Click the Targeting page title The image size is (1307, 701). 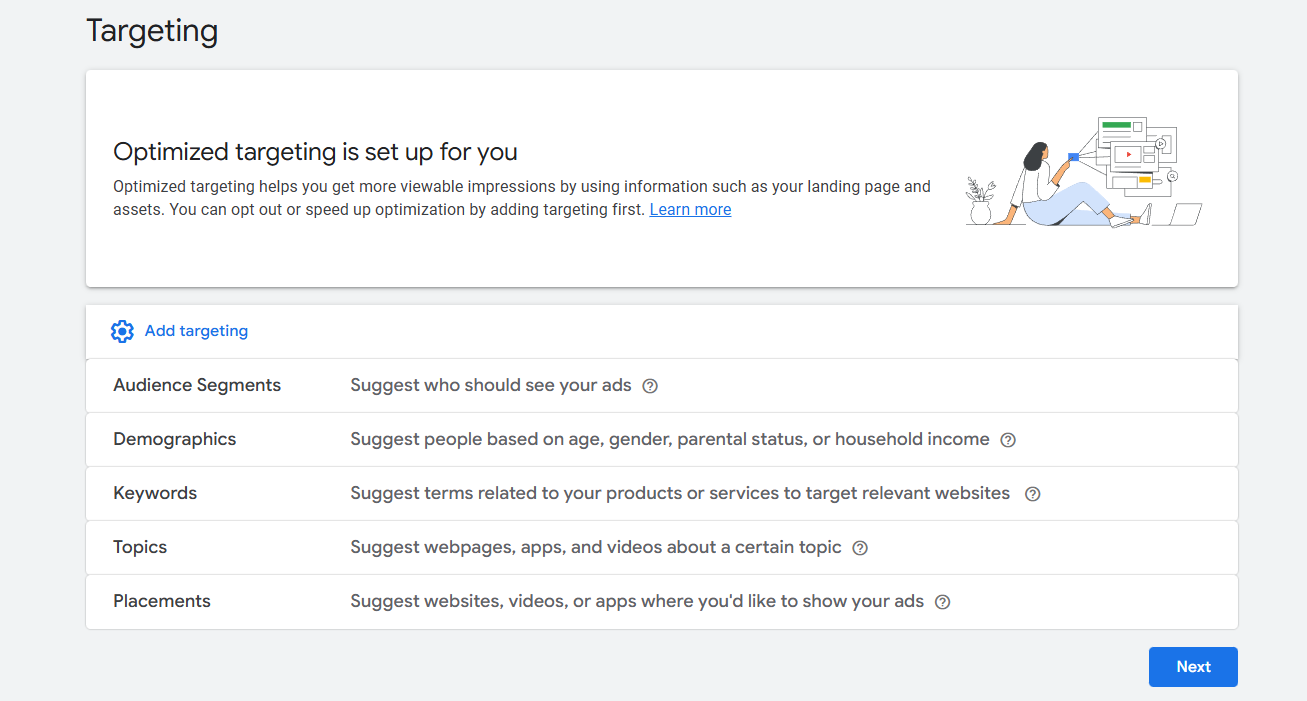[x=152, y=31]
